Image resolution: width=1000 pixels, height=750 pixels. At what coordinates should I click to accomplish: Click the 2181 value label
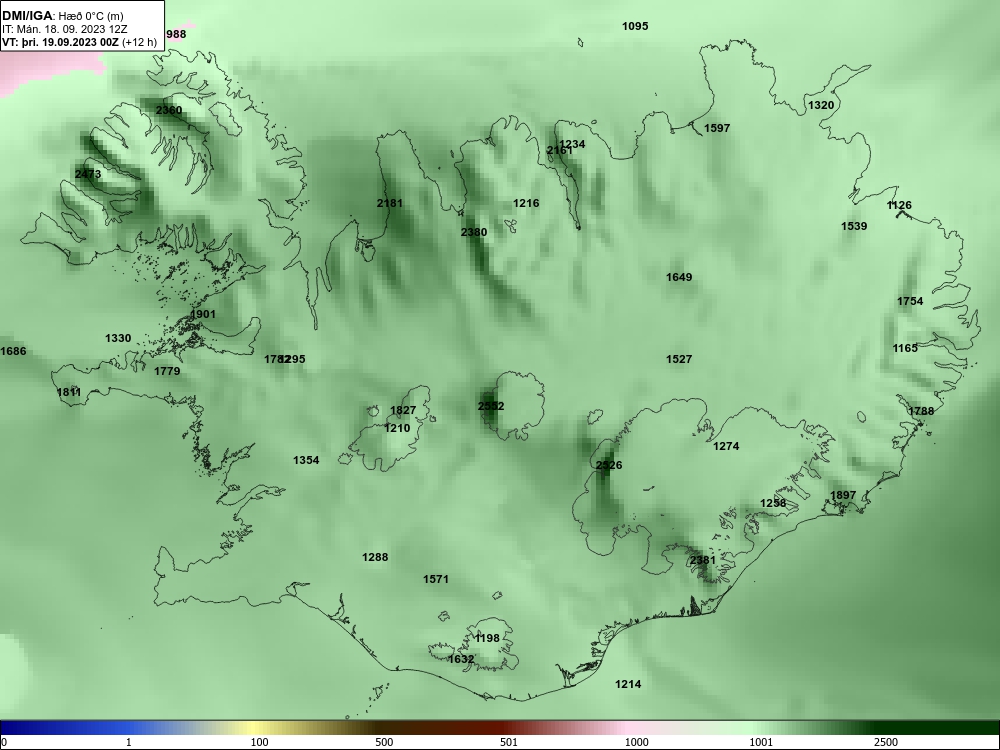(x=390, y=203)
